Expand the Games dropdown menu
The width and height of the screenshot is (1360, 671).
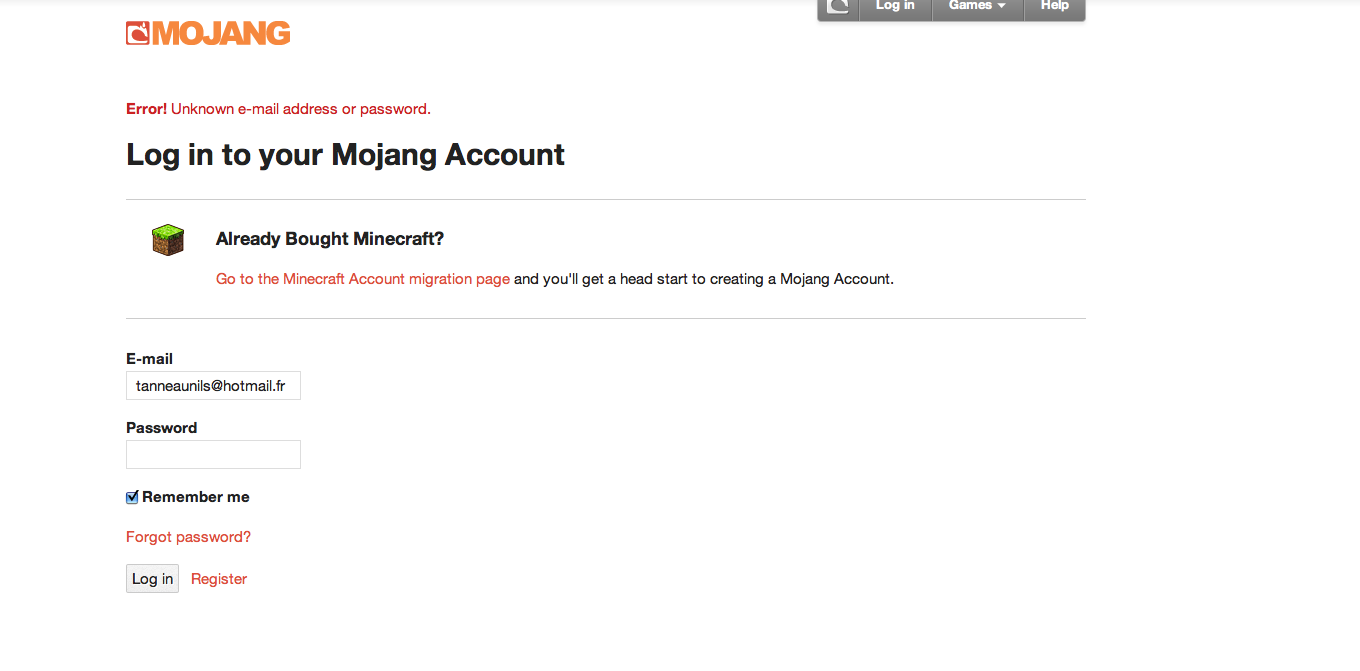tap(977, 7)
